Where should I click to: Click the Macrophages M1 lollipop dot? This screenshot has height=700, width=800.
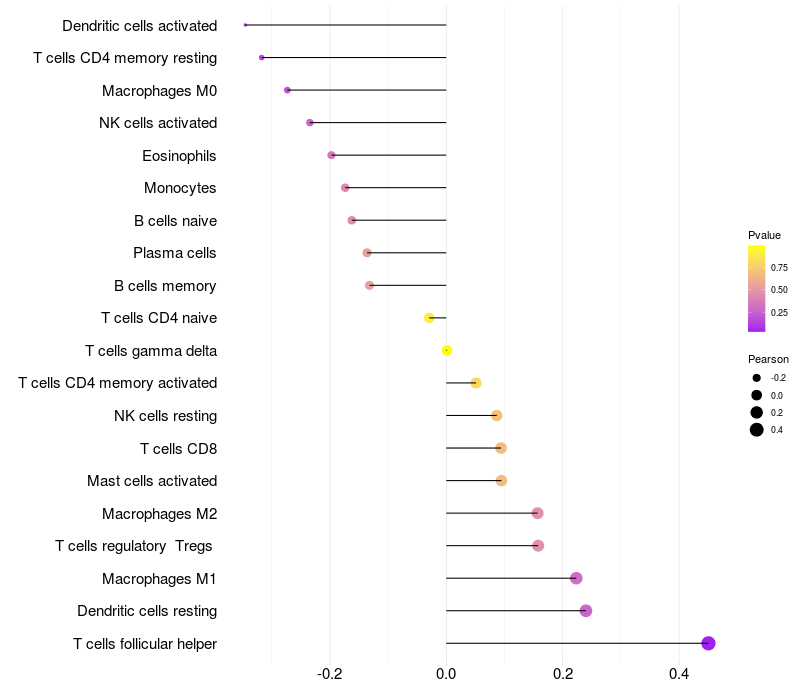point(576,578)
